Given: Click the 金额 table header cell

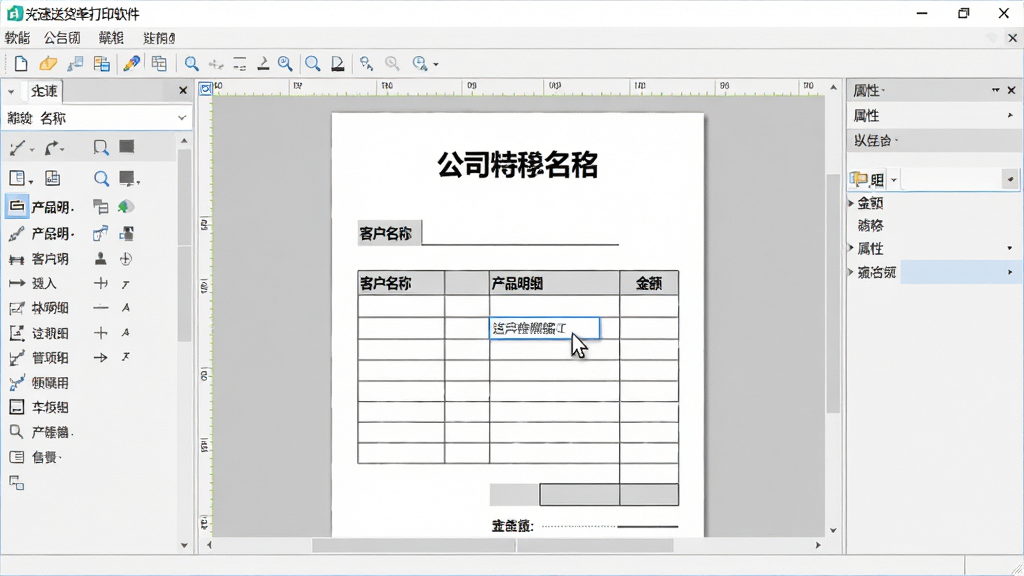Looking at the screenshot, I should 648,283.
